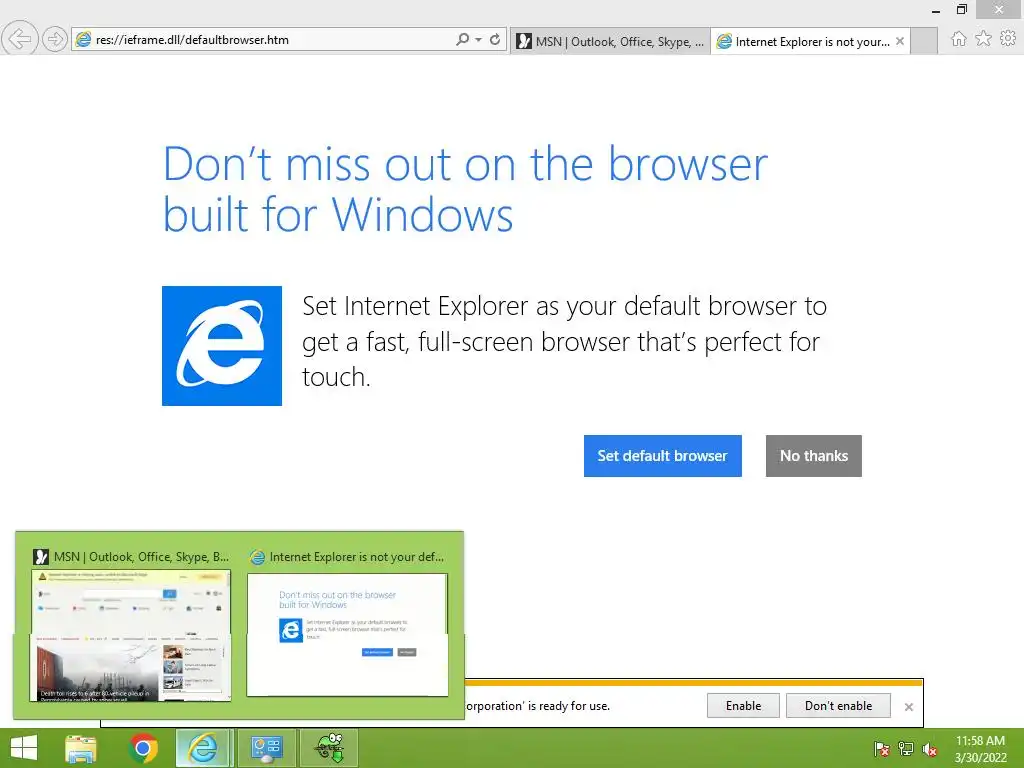The width and height of the screenshot is (1024, 768).
Task: Dismiss the add-on notification bar
Action: point(908,707)
